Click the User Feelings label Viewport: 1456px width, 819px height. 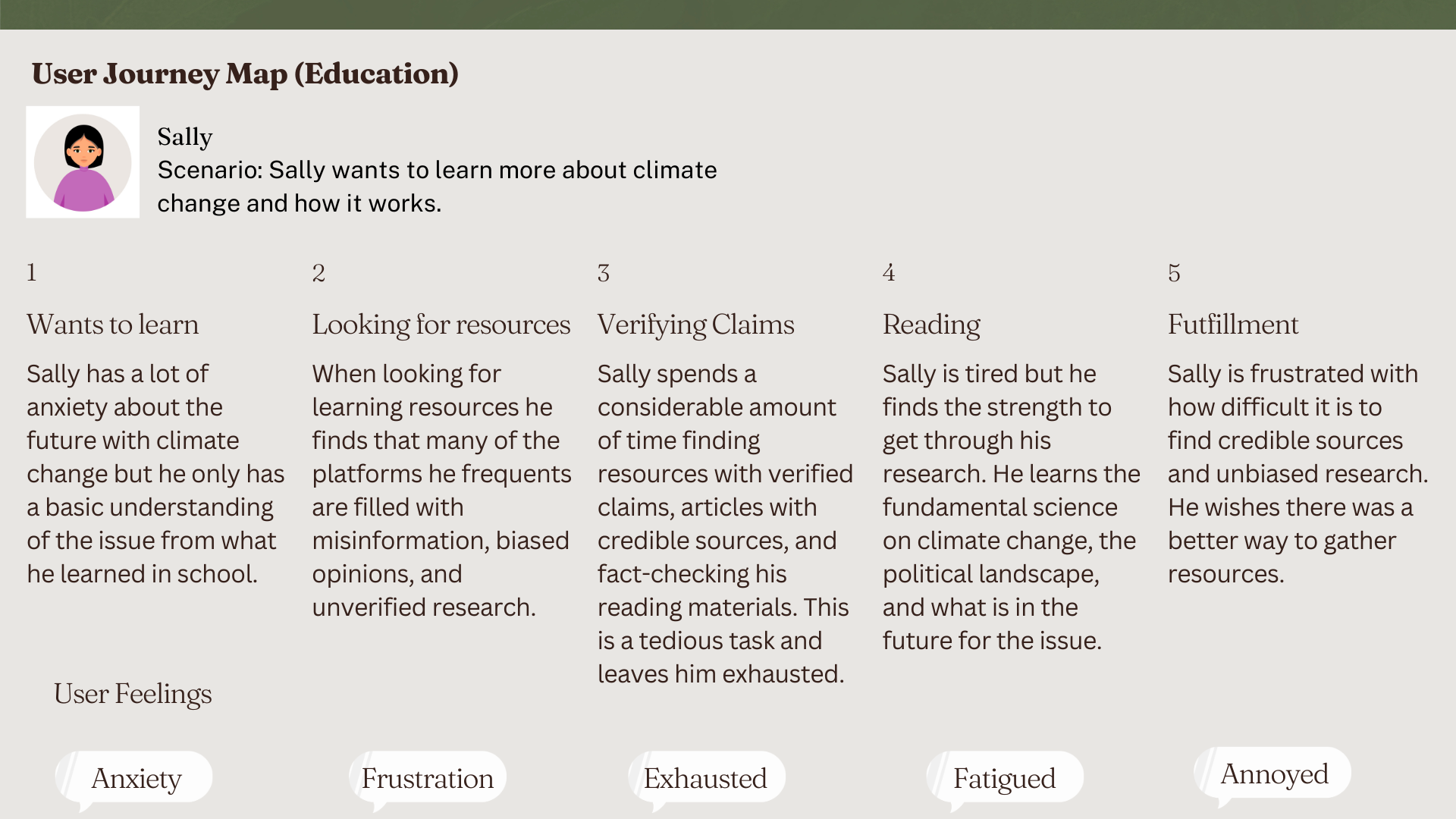coord(133,694)
